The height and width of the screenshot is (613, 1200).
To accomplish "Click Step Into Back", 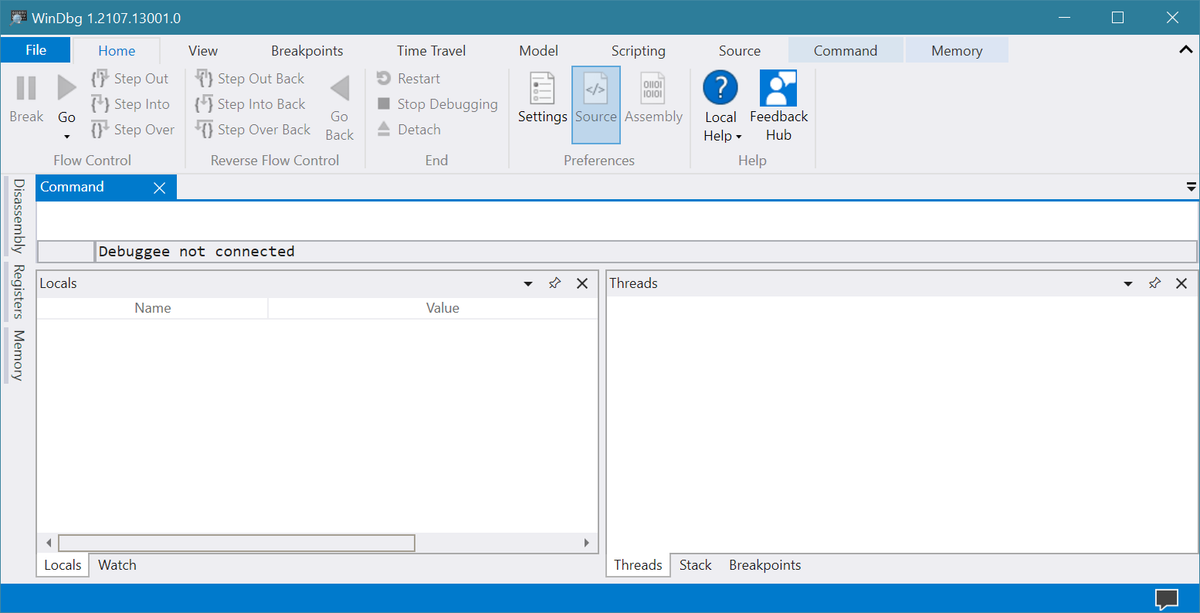I will pyautogui.click(x=250, y=104).
